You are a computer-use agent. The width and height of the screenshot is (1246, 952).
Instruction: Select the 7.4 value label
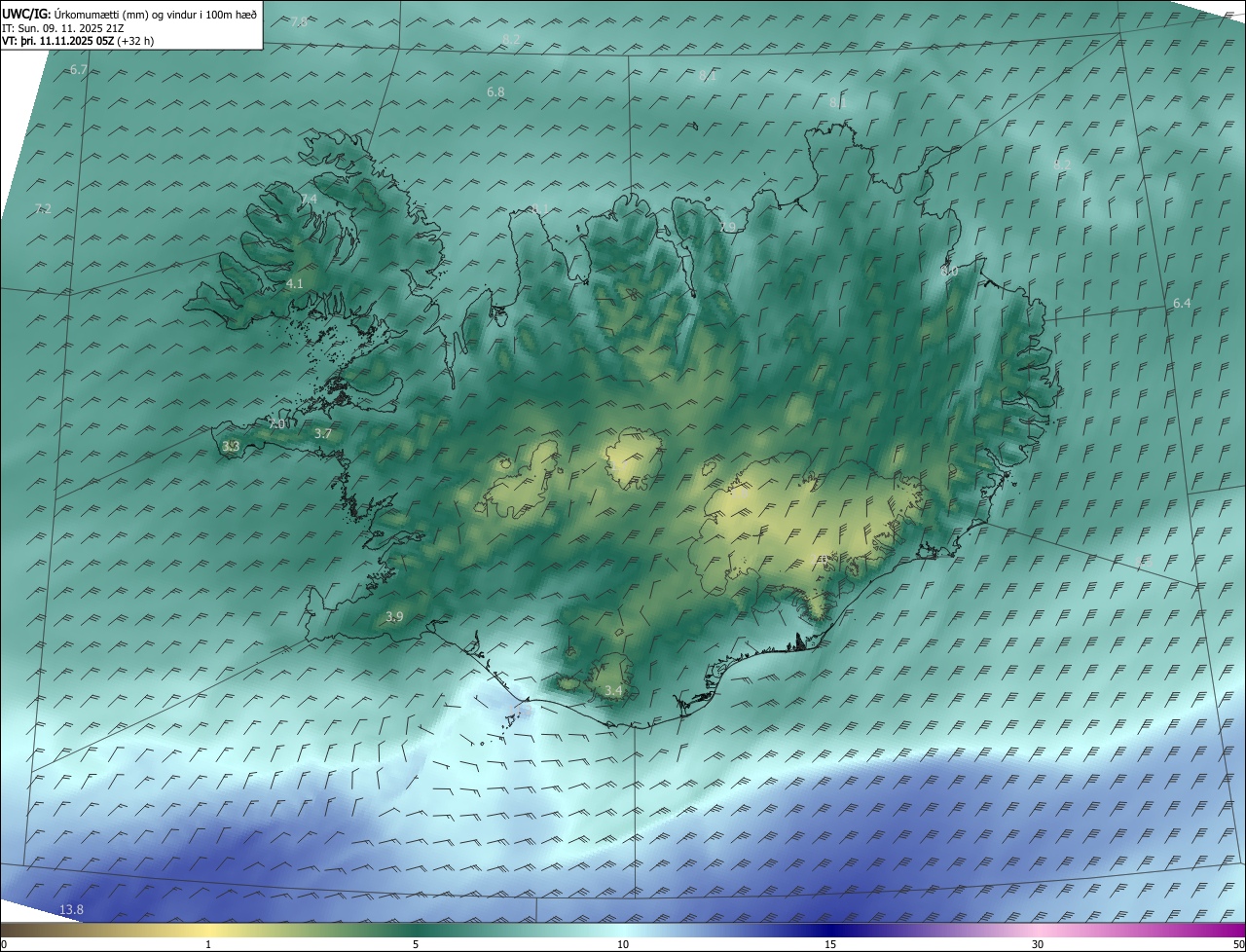point(309,199)
